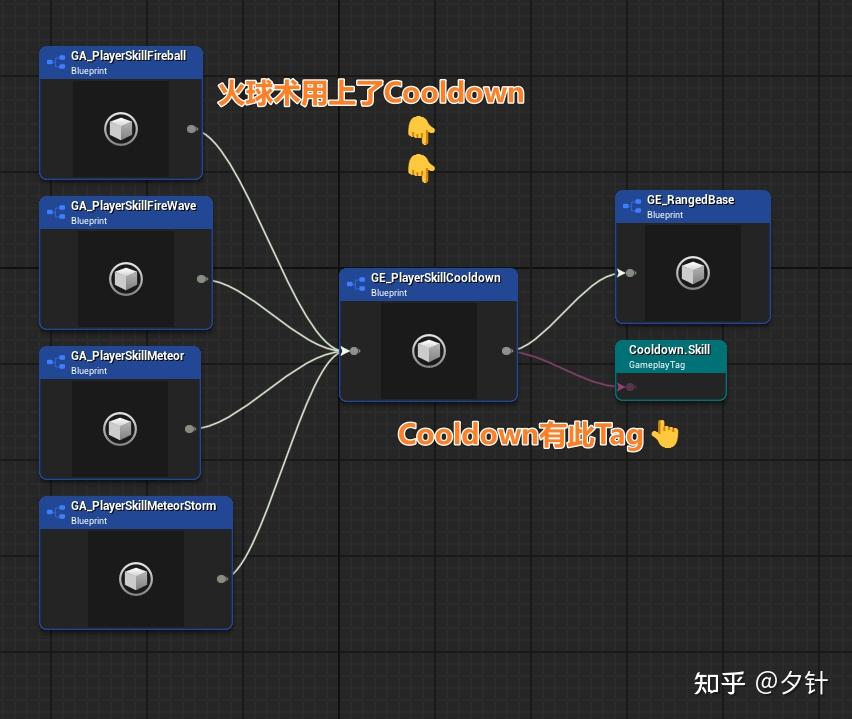The height and width of the screenshot is (719, 852).
Task: Click the GA_PlayerSkillFireWave node title
Action: coord(133,206)
